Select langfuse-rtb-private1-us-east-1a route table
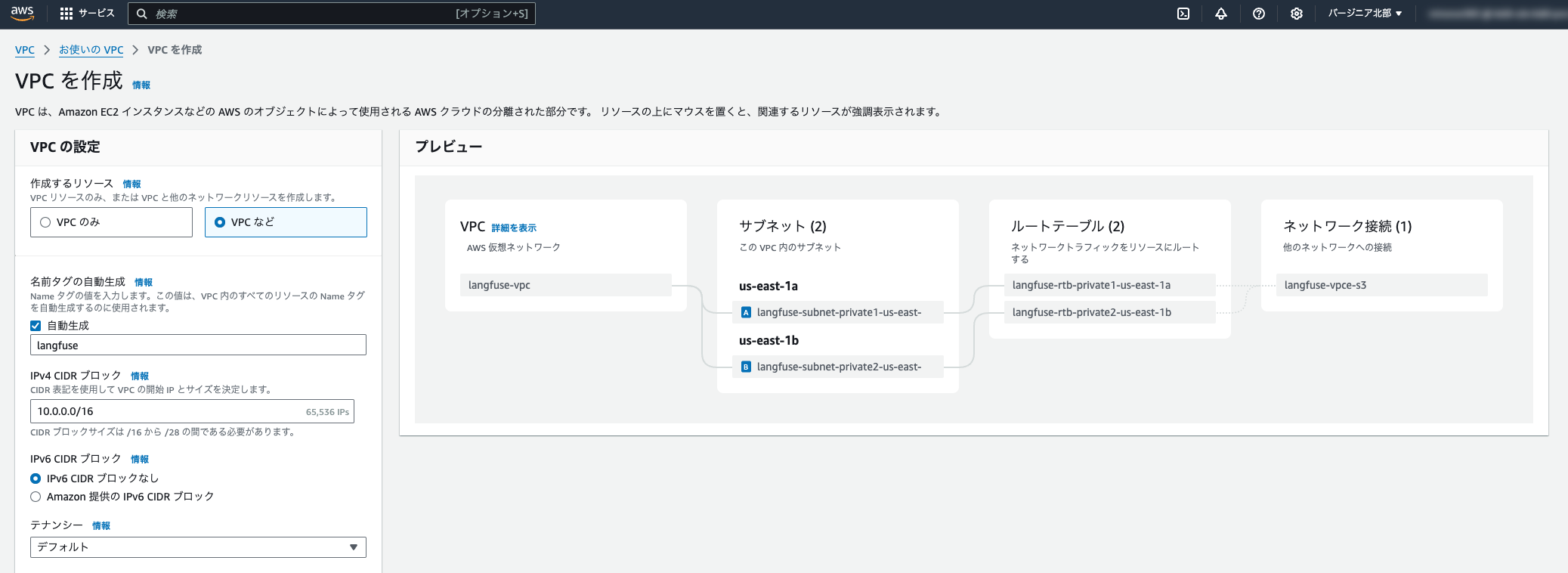 (1110, 285)
